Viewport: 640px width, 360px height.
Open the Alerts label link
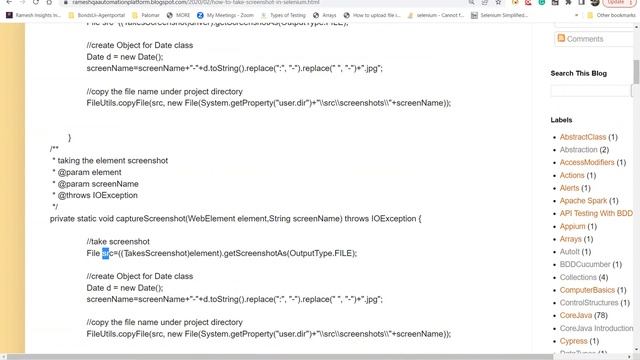[x=569, y=188]
